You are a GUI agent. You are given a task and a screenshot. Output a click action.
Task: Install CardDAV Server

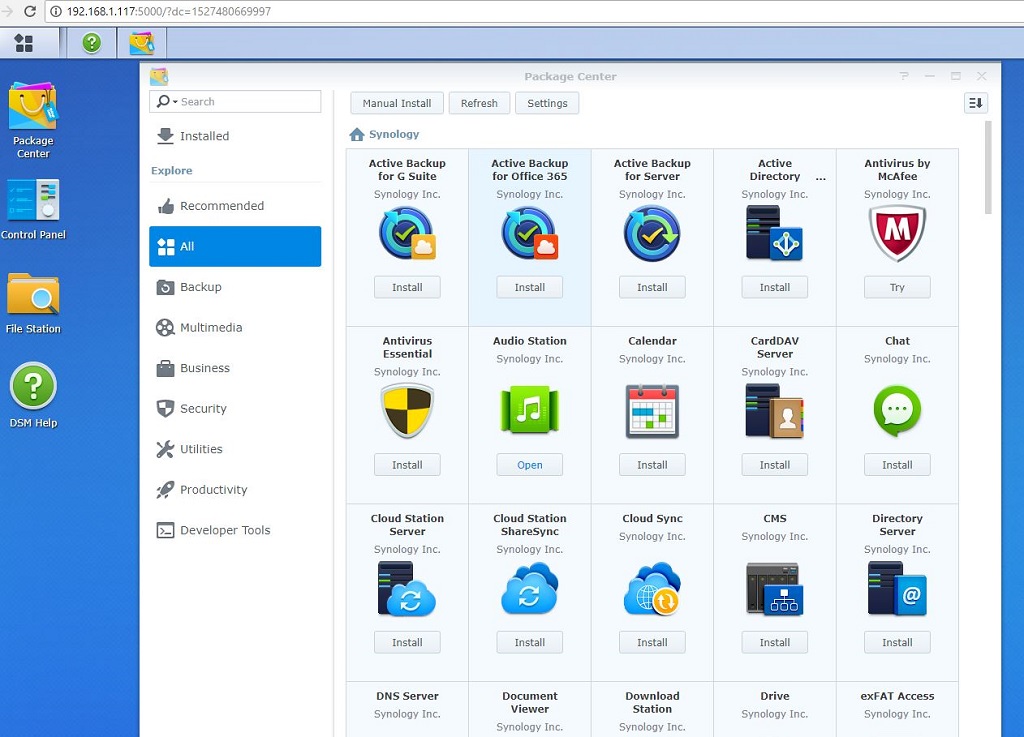click(775, 465)
